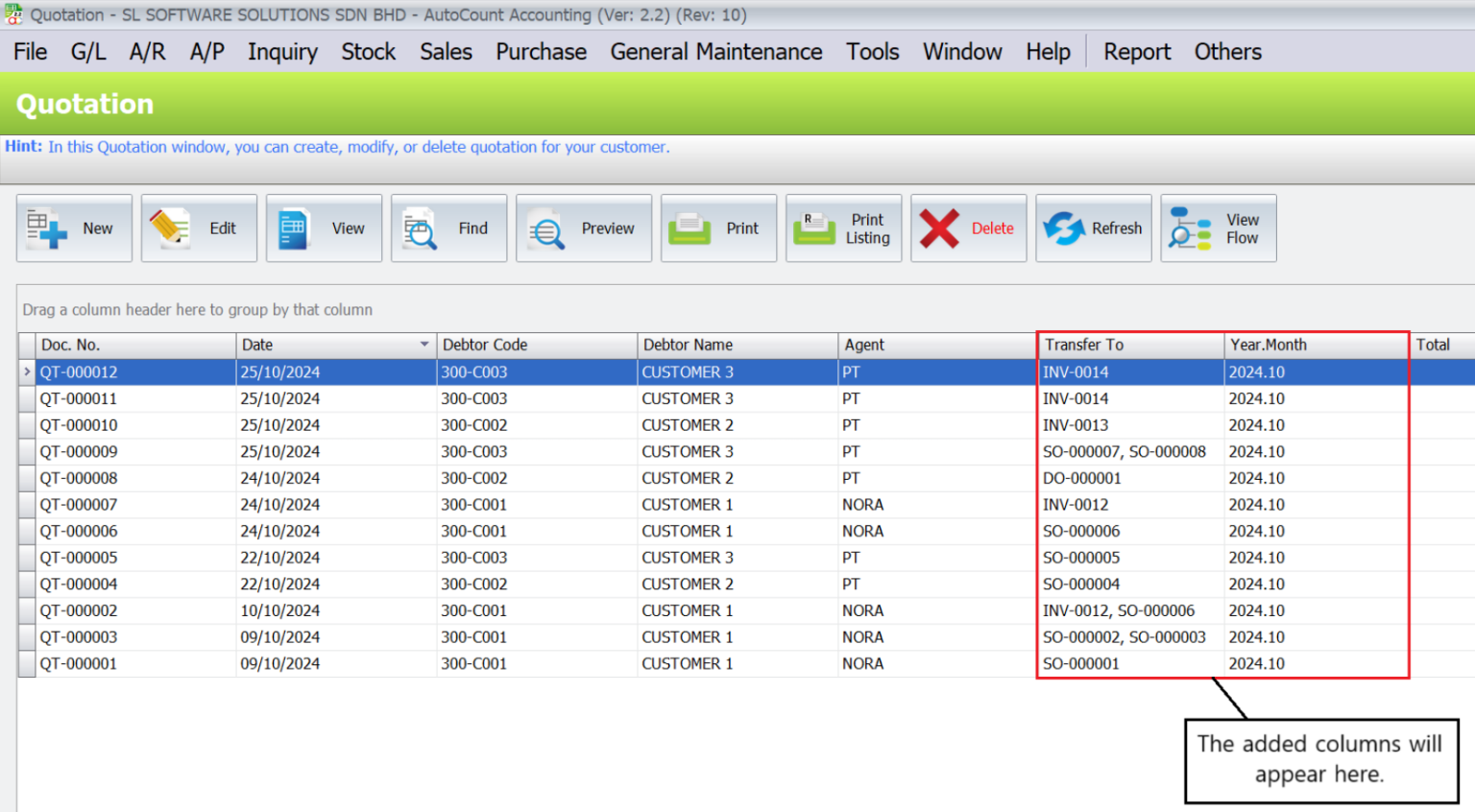
Task: Open the A/P menu
Action: click(207, 52)
